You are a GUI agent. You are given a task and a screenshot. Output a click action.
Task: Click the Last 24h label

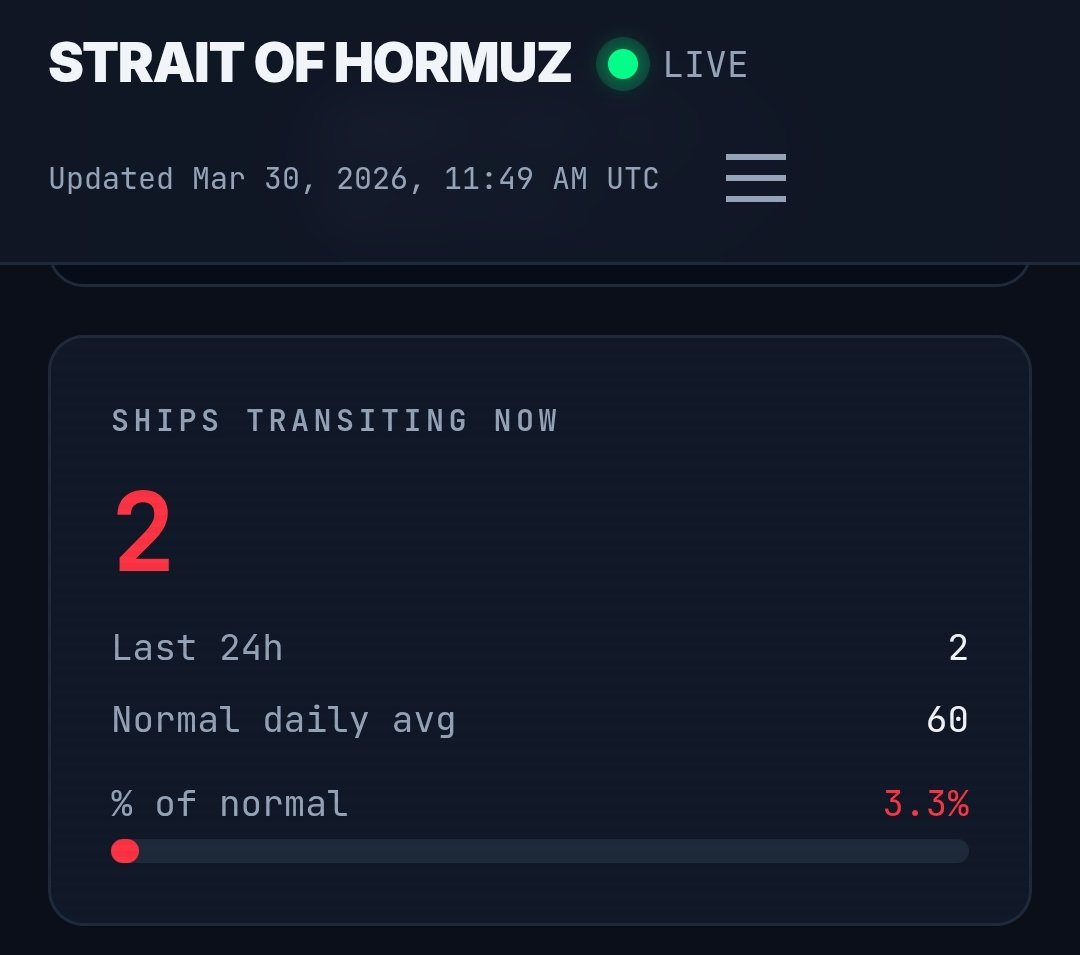click(197, 648)
